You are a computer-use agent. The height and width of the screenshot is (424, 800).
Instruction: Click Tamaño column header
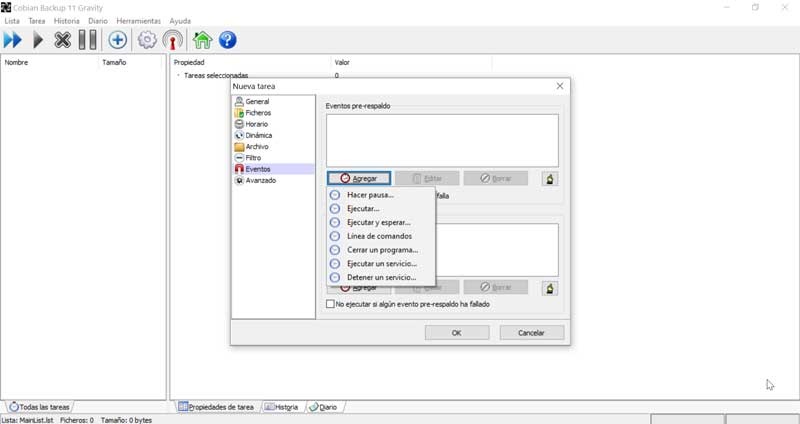tap(130, 62)
